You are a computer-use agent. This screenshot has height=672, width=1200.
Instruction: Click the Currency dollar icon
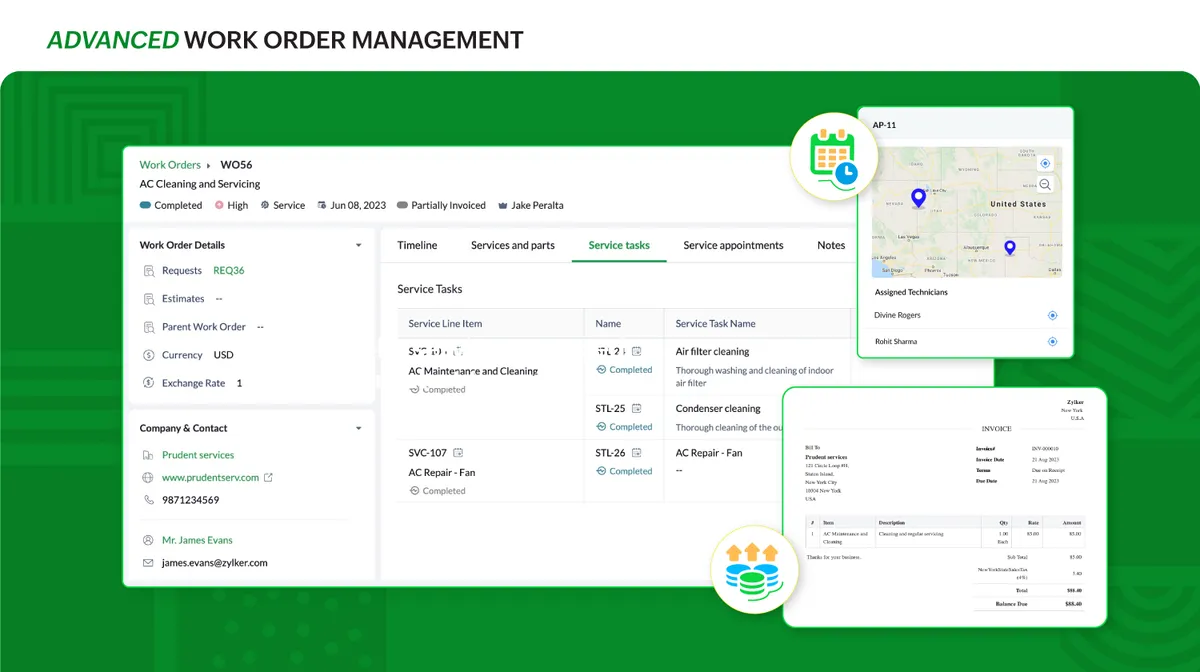(x=149, y=355)
